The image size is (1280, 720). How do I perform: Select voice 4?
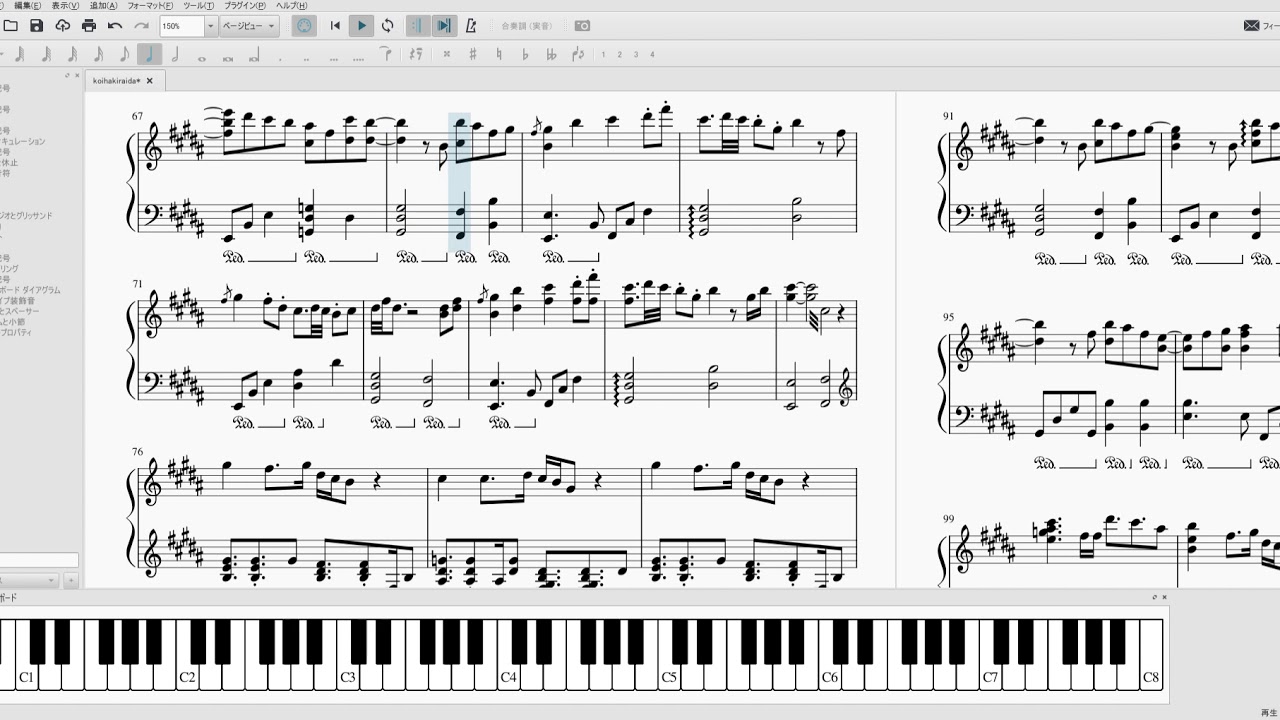coord(652,54)
